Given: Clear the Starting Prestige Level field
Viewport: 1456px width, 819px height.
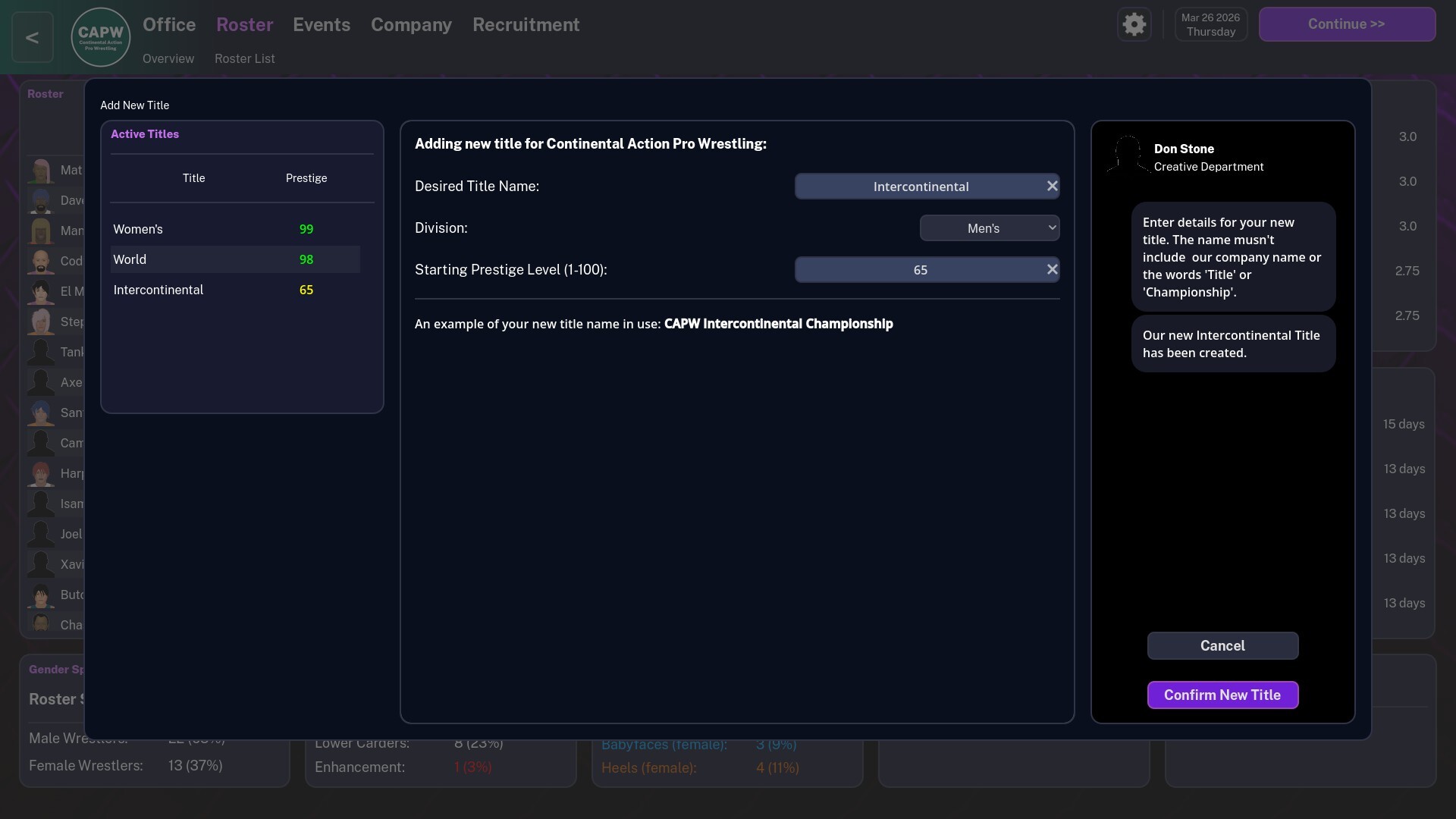Looking at the screenshot, I should coord(1052,269).
